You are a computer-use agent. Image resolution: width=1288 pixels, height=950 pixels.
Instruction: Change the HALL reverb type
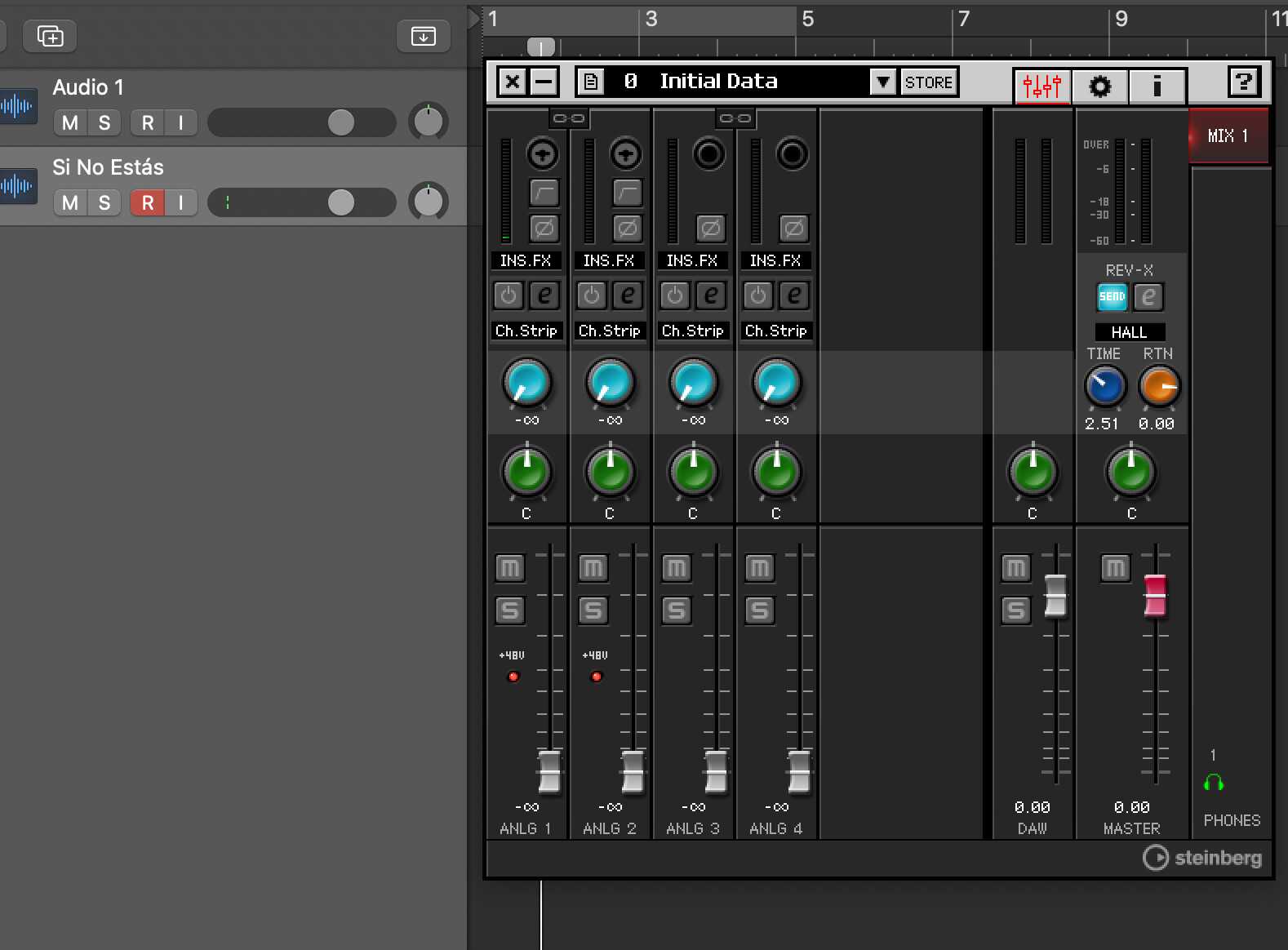pos(1130,332)
